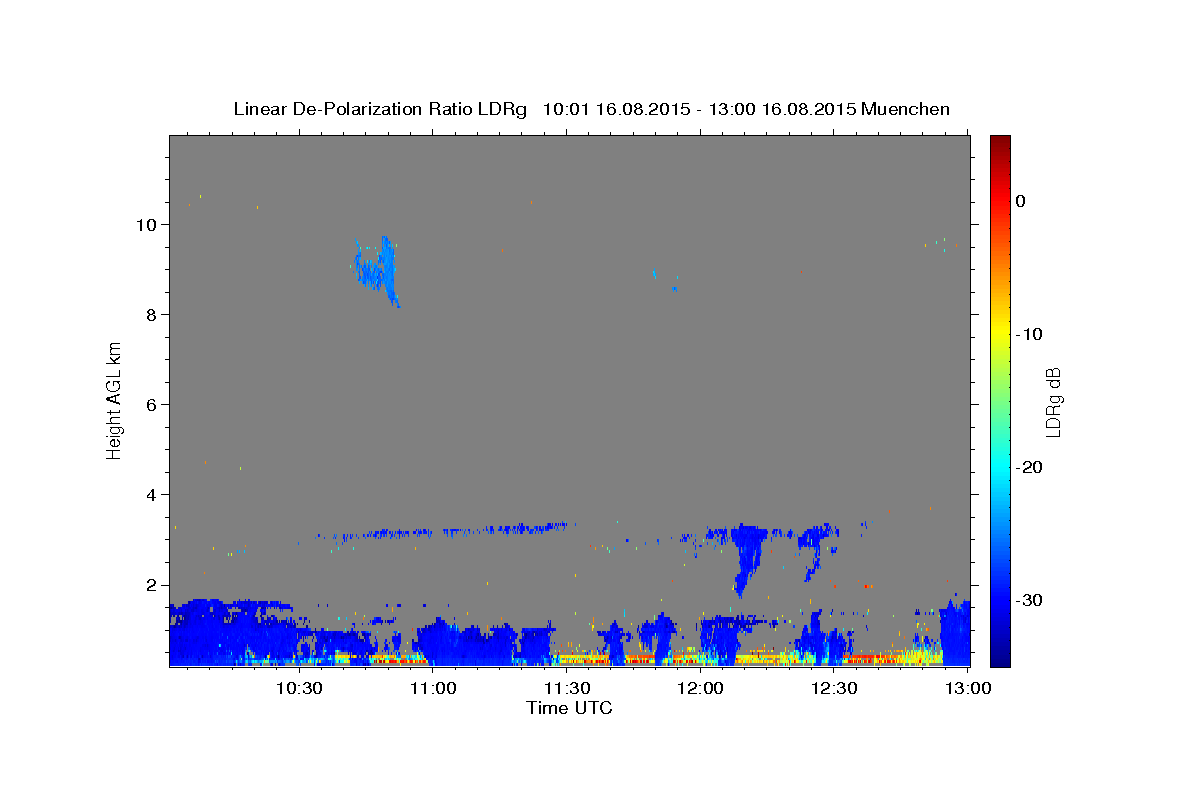This screenshot has width=1200, height=800.
Task: Click the 'LDRg dB' colorbar label
Action: (x=1053, y=402)
